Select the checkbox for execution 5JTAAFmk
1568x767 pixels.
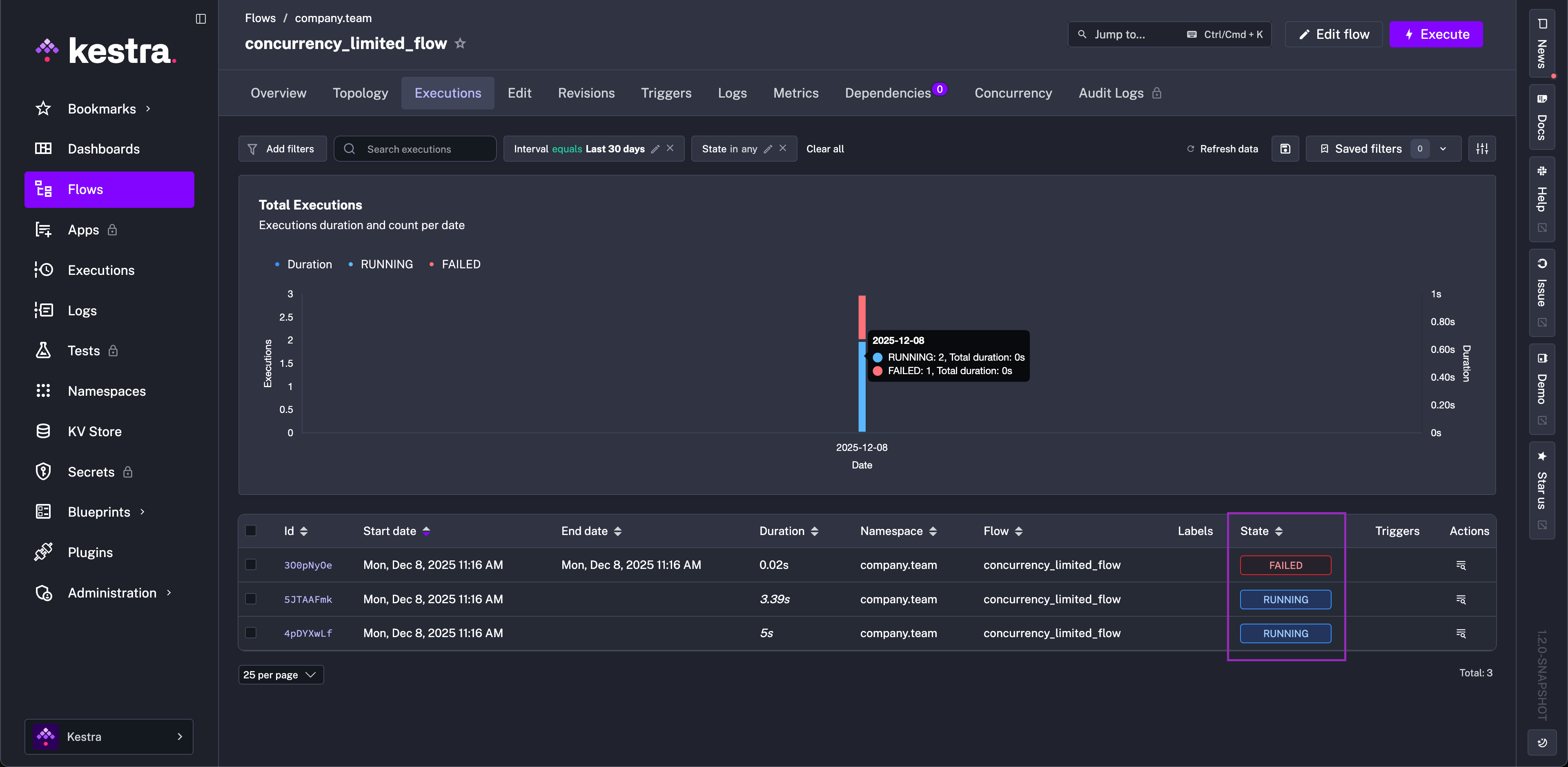(251, 598)
